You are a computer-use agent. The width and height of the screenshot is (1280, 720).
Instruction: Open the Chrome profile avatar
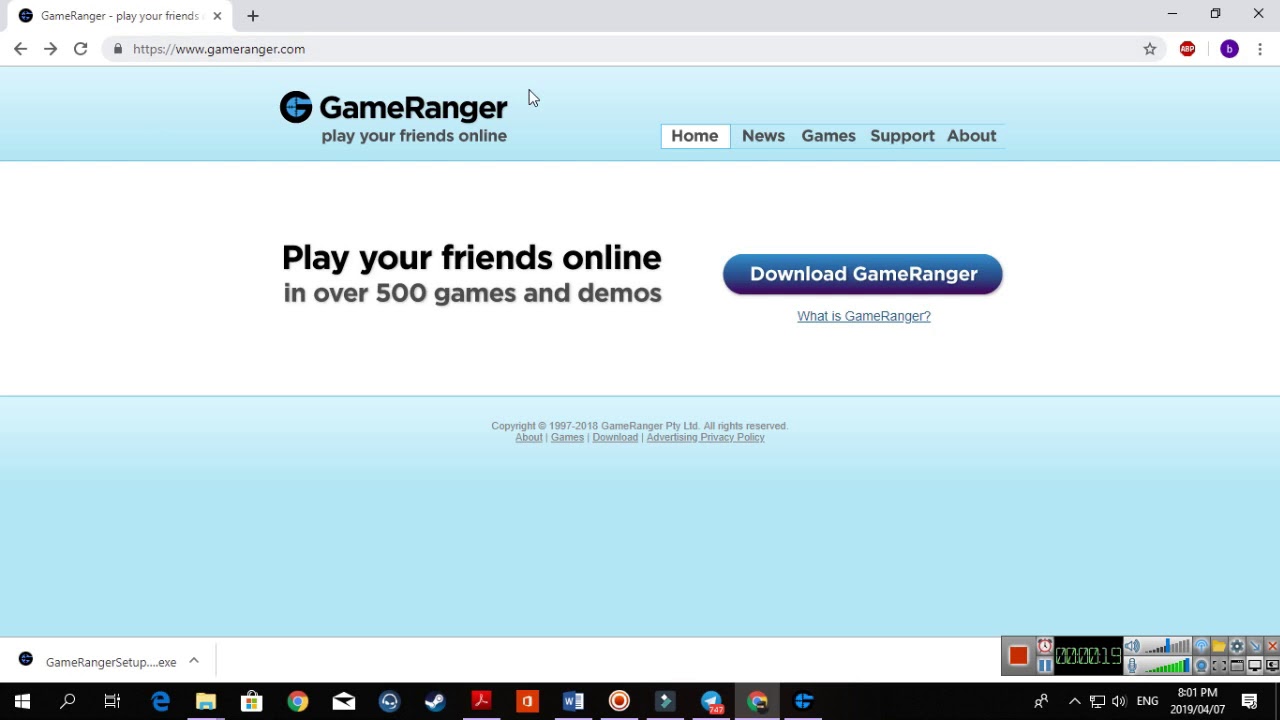[1229, 49]
